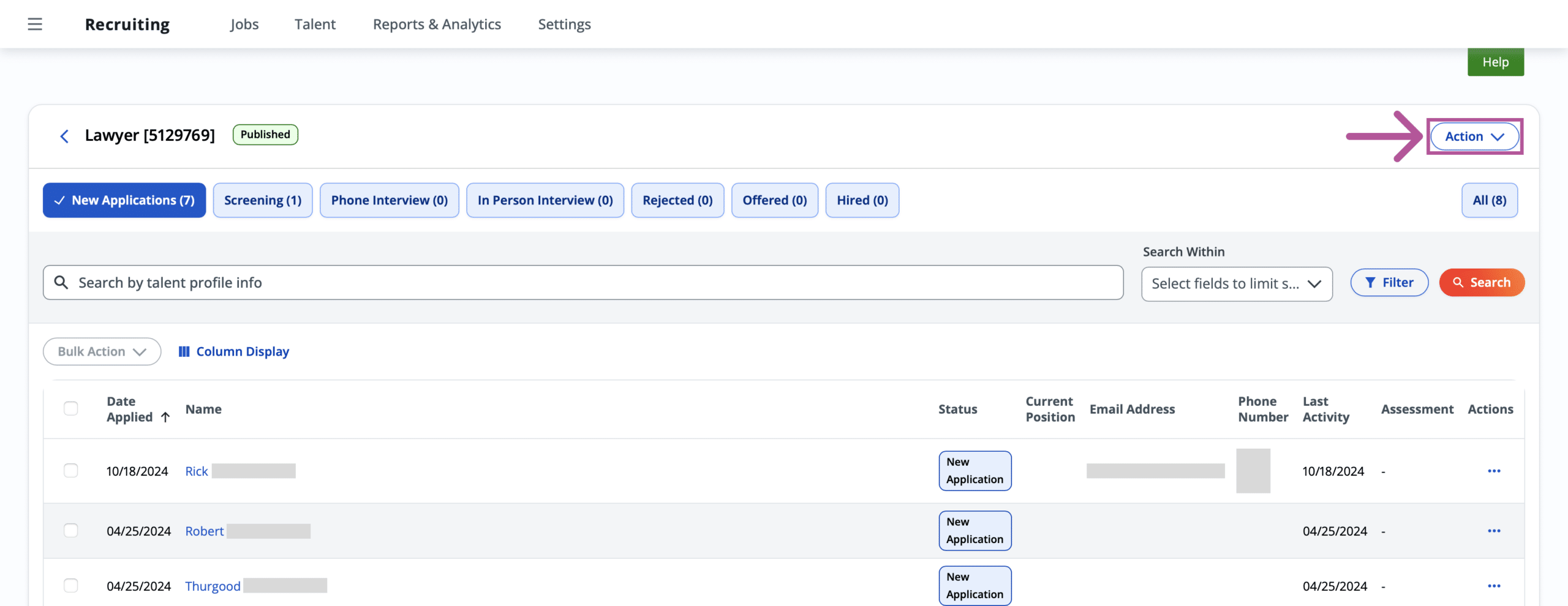Open the actions ellipsis for Robert's row

pyautogui.click(x=1494, y=531)
